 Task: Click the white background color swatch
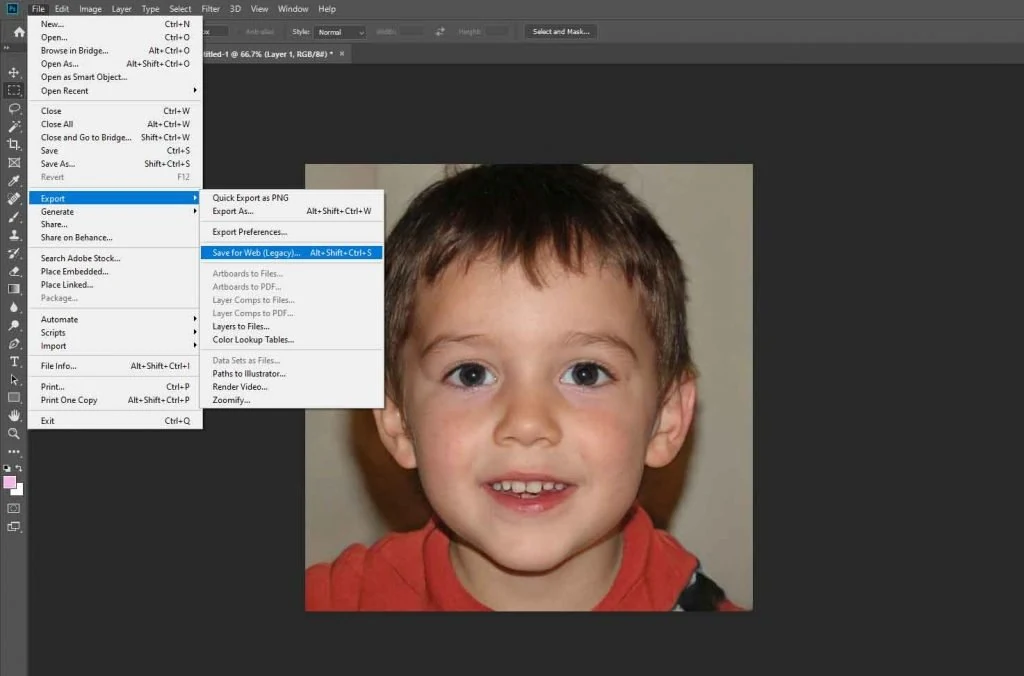click(x=19, y=491)
